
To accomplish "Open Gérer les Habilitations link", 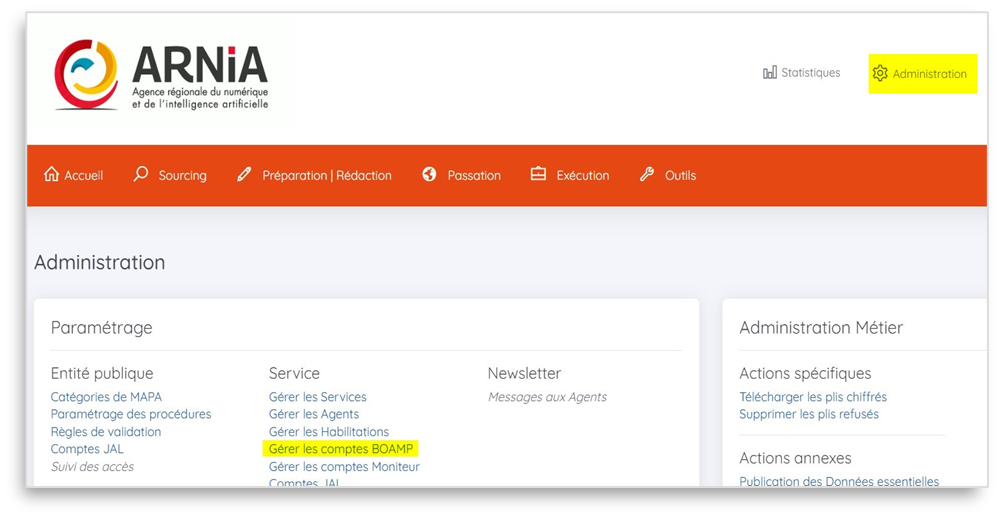I will [328, 432].
